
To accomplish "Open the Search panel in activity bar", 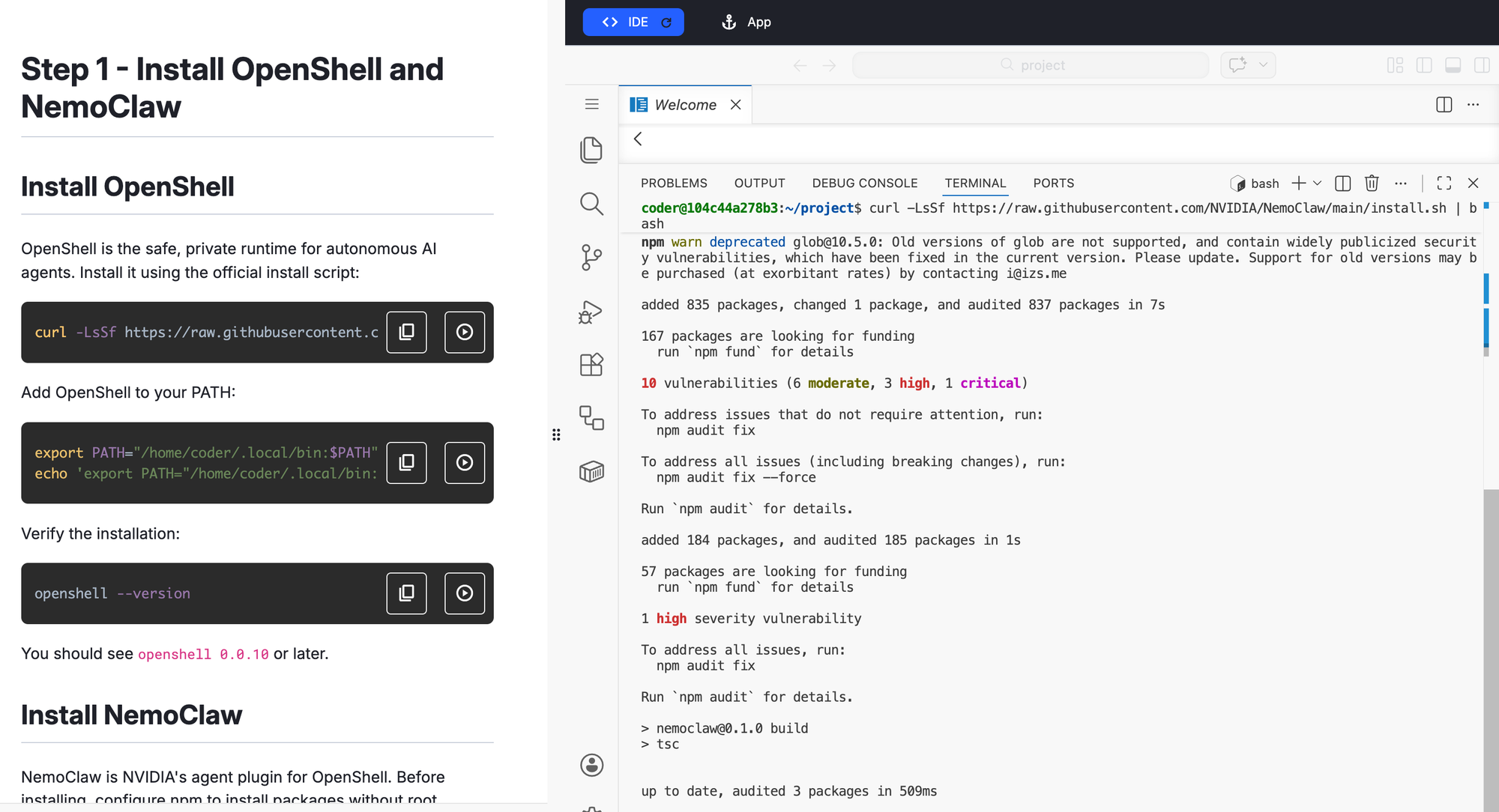I will (591, 204).
